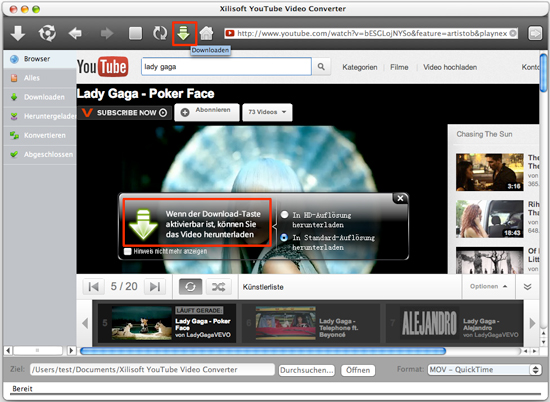
Task: Clear the URL with the x icon
Action: [513, 33]
